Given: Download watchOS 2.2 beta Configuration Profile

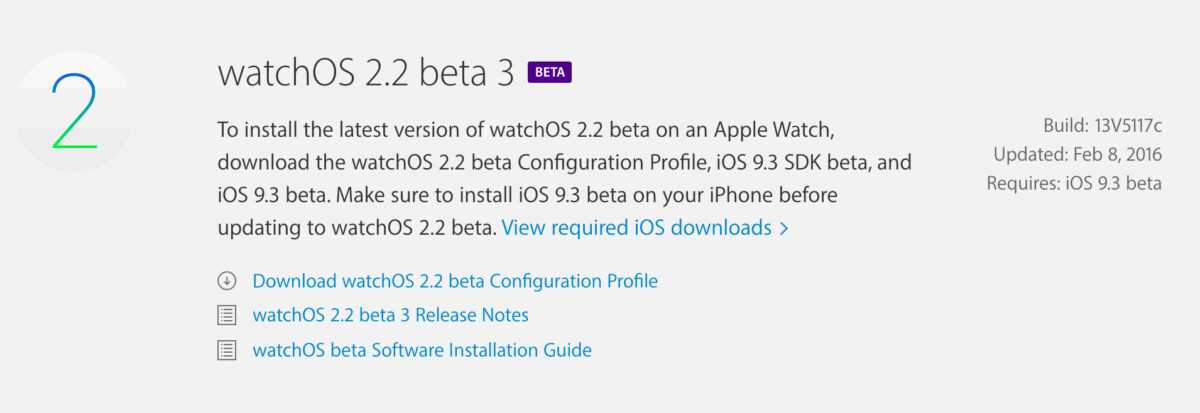Looking at the screenshot, I should click(x=455, y=281).
